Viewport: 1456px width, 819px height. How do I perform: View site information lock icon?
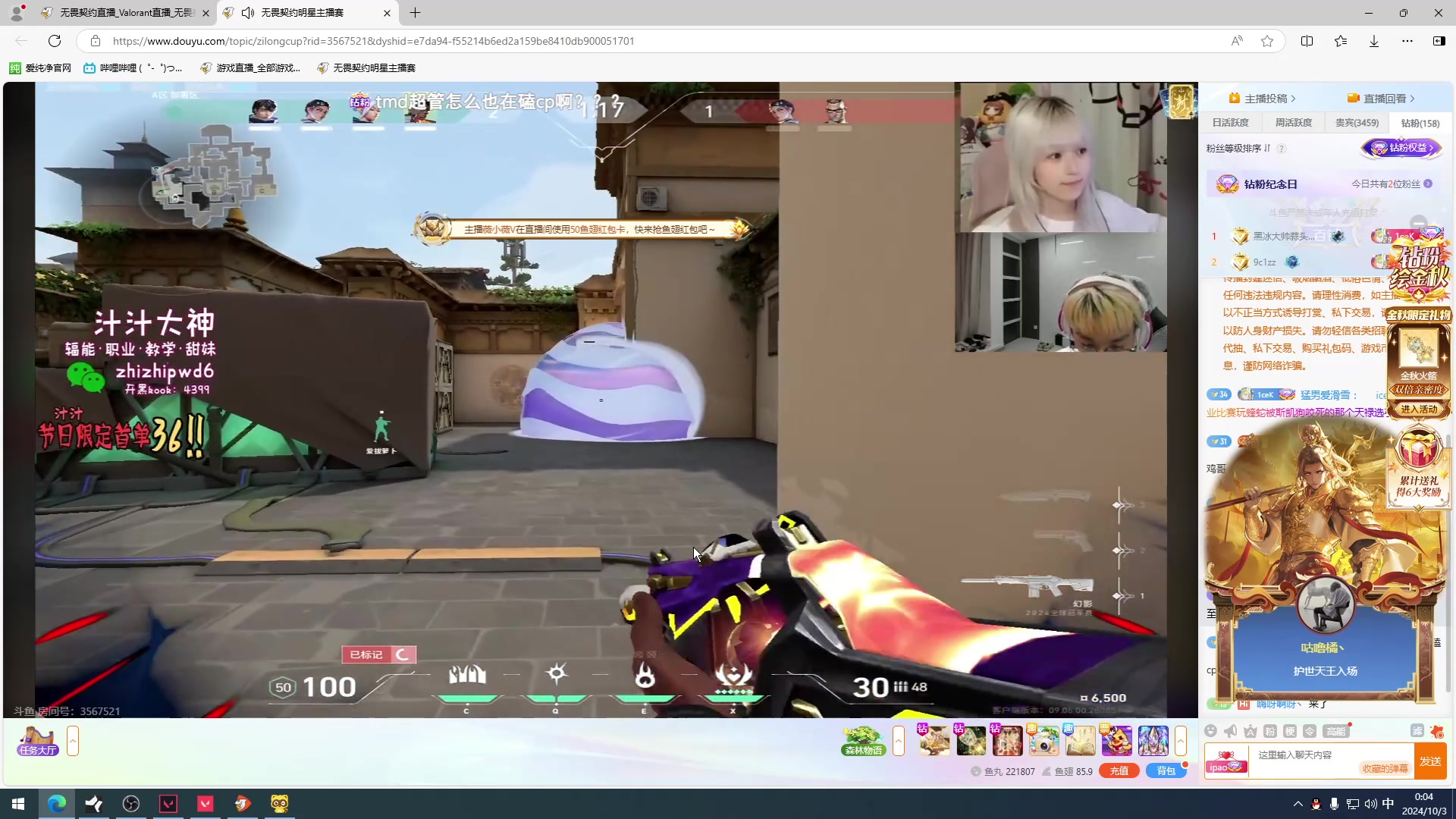[95, 41]
